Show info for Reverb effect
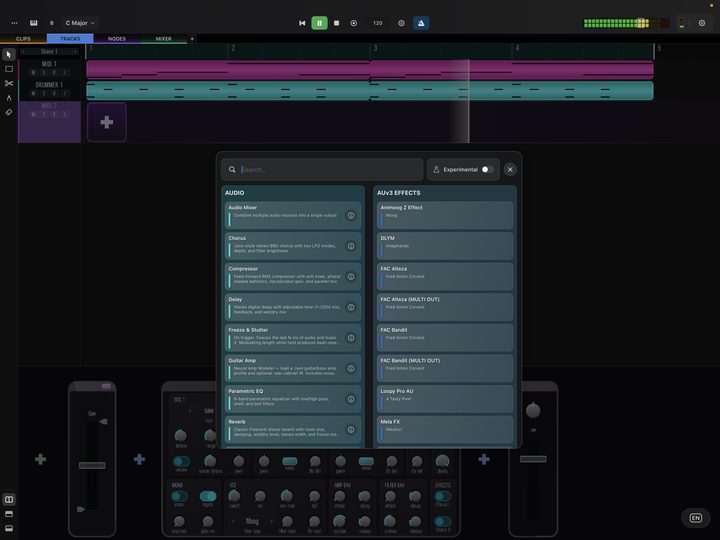 point(351,430)
